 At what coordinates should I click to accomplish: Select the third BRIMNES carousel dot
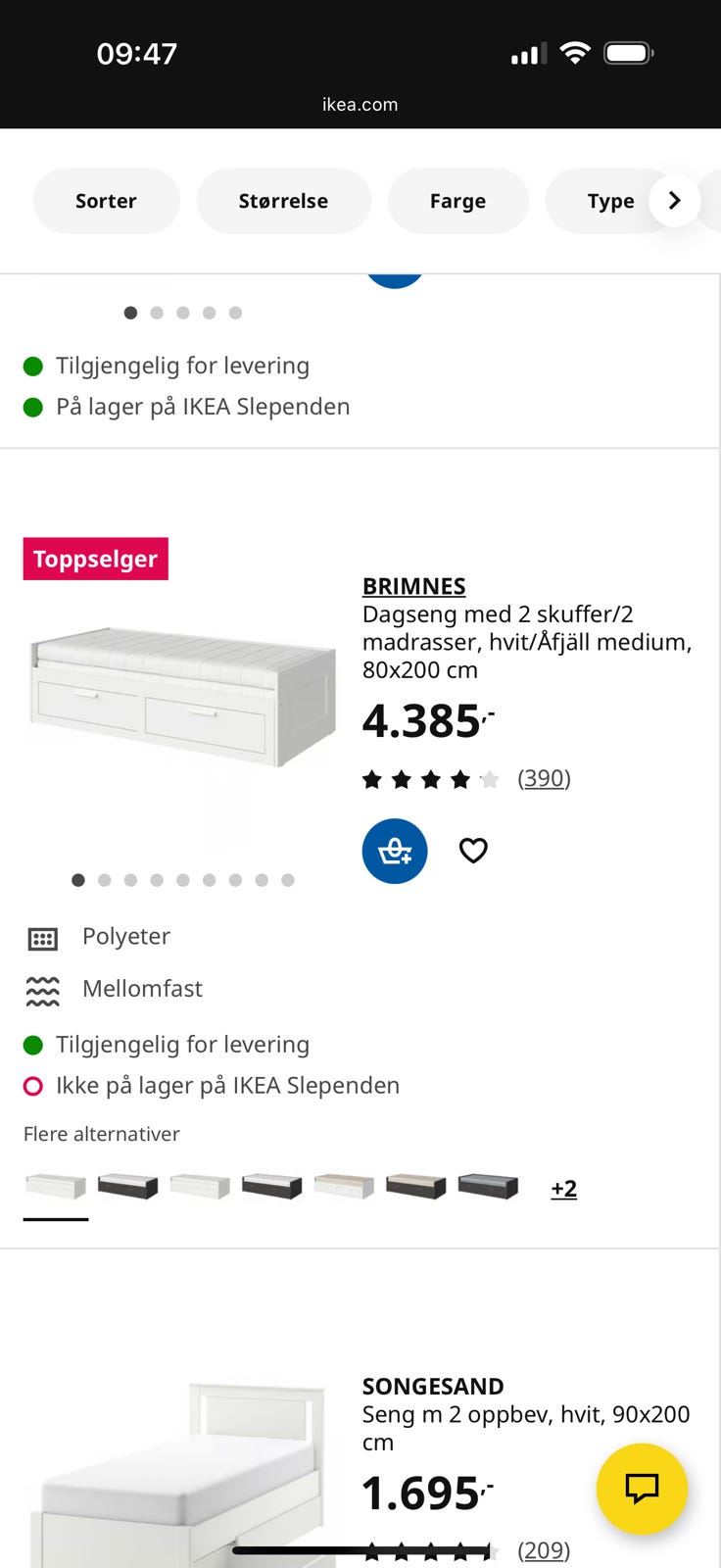(130, 880)
